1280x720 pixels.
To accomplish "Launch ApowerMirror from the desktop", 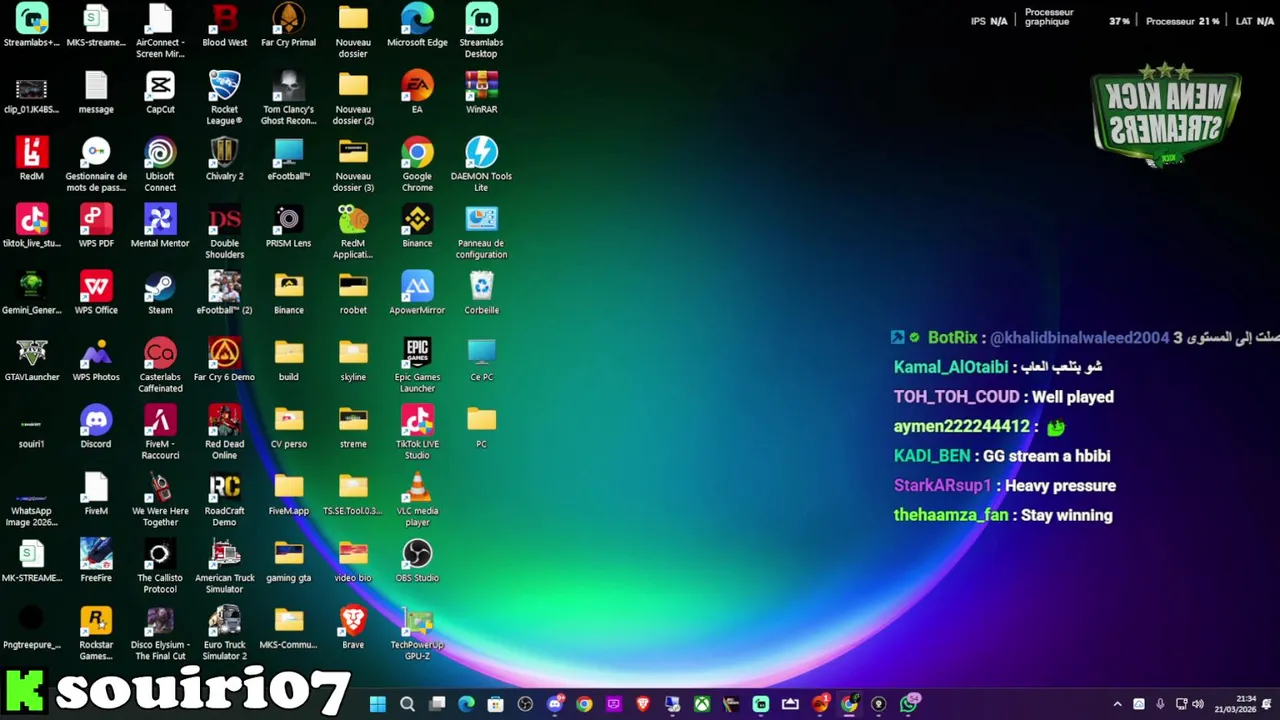I will click(417, 294).
